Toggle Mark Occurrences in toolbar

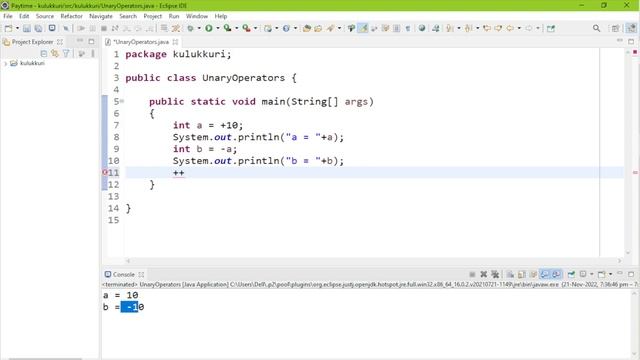point(363,28)
